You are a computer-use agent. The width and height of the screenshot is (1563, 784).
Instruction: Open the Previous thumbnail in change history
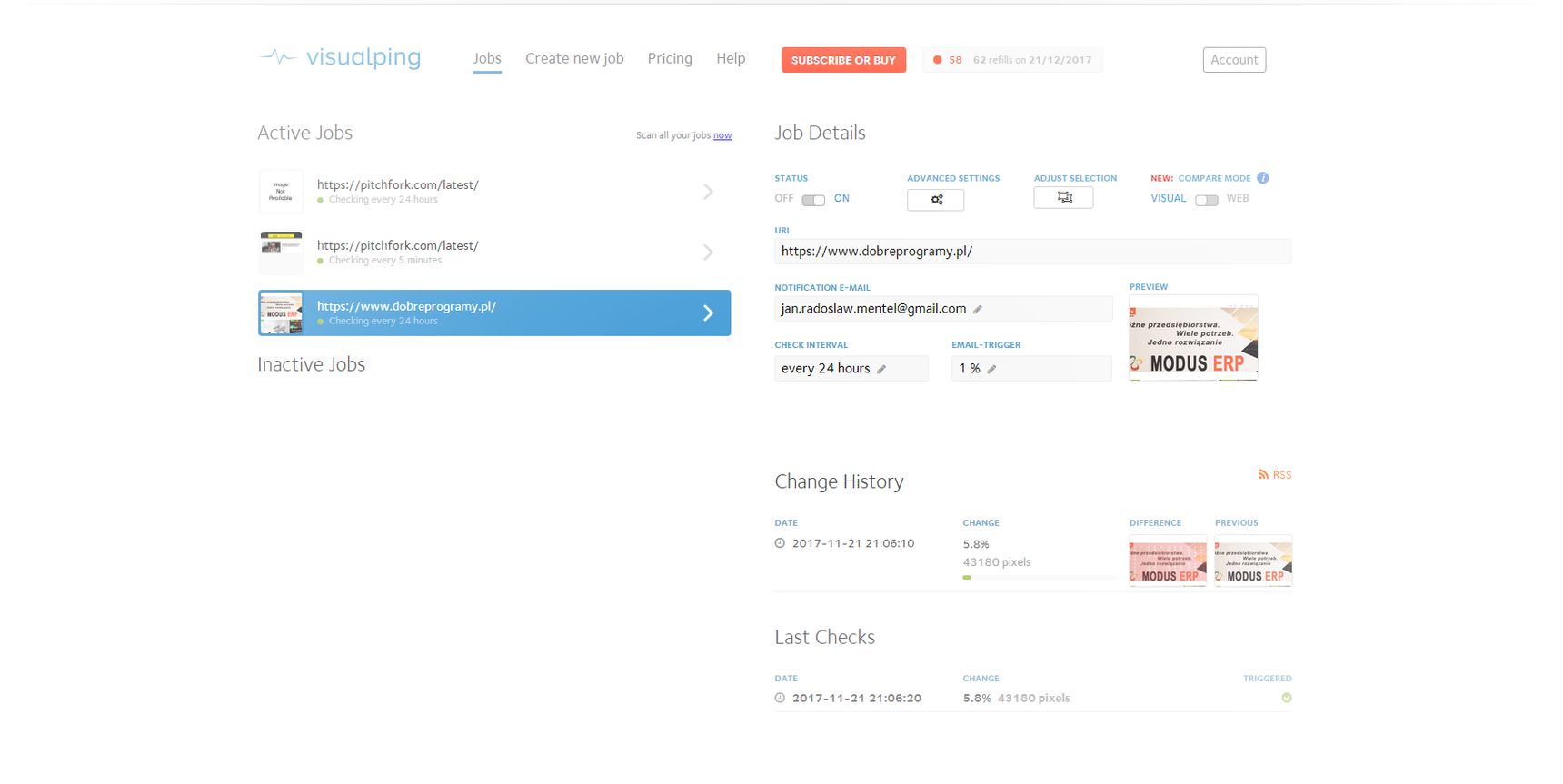pos(1253,561)
